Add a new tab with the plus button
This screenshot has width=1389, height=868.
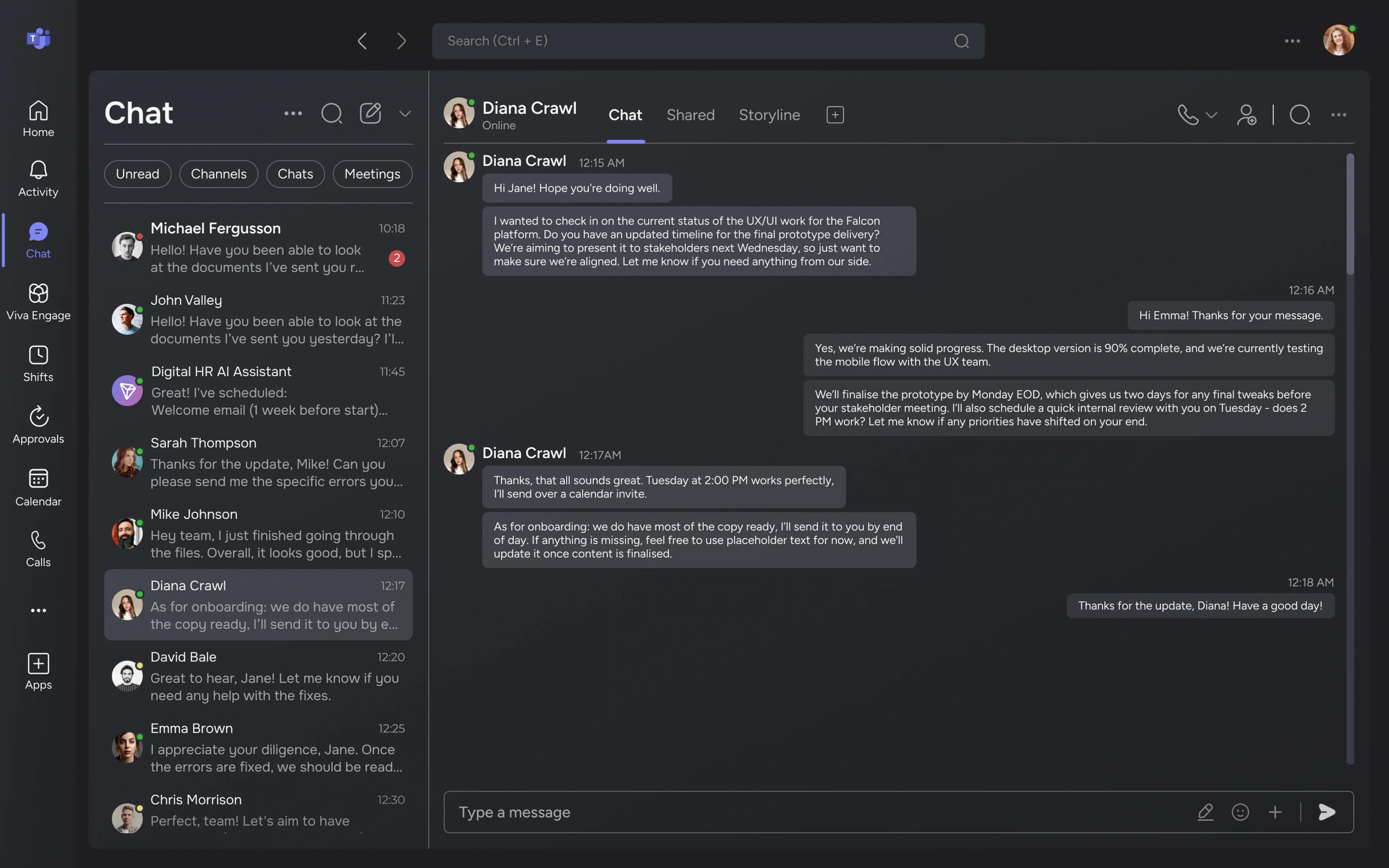834,115
